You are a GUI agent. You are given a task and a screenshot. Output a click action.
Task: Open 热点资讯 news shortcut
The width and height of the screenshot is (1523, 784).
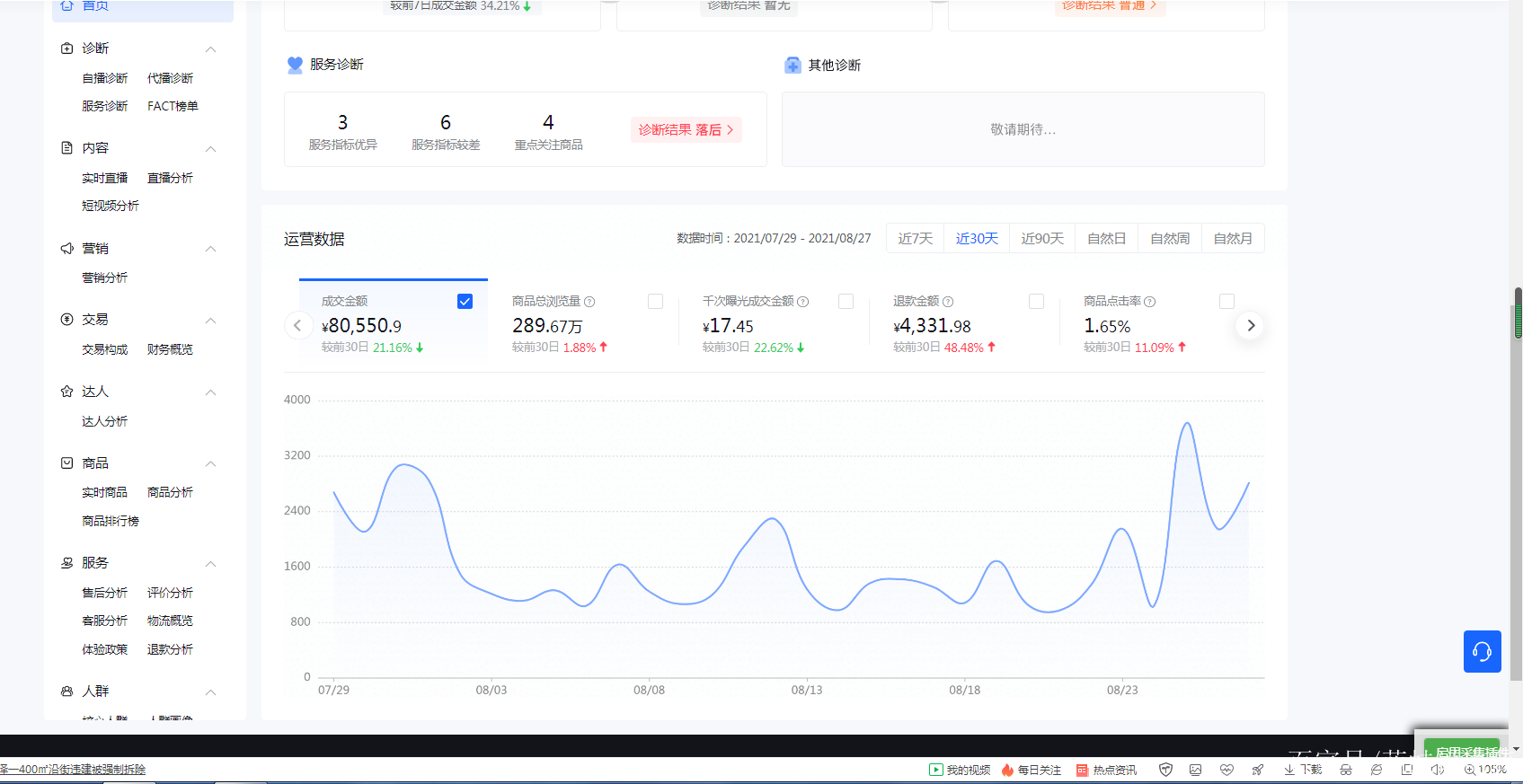point(1106,770)
